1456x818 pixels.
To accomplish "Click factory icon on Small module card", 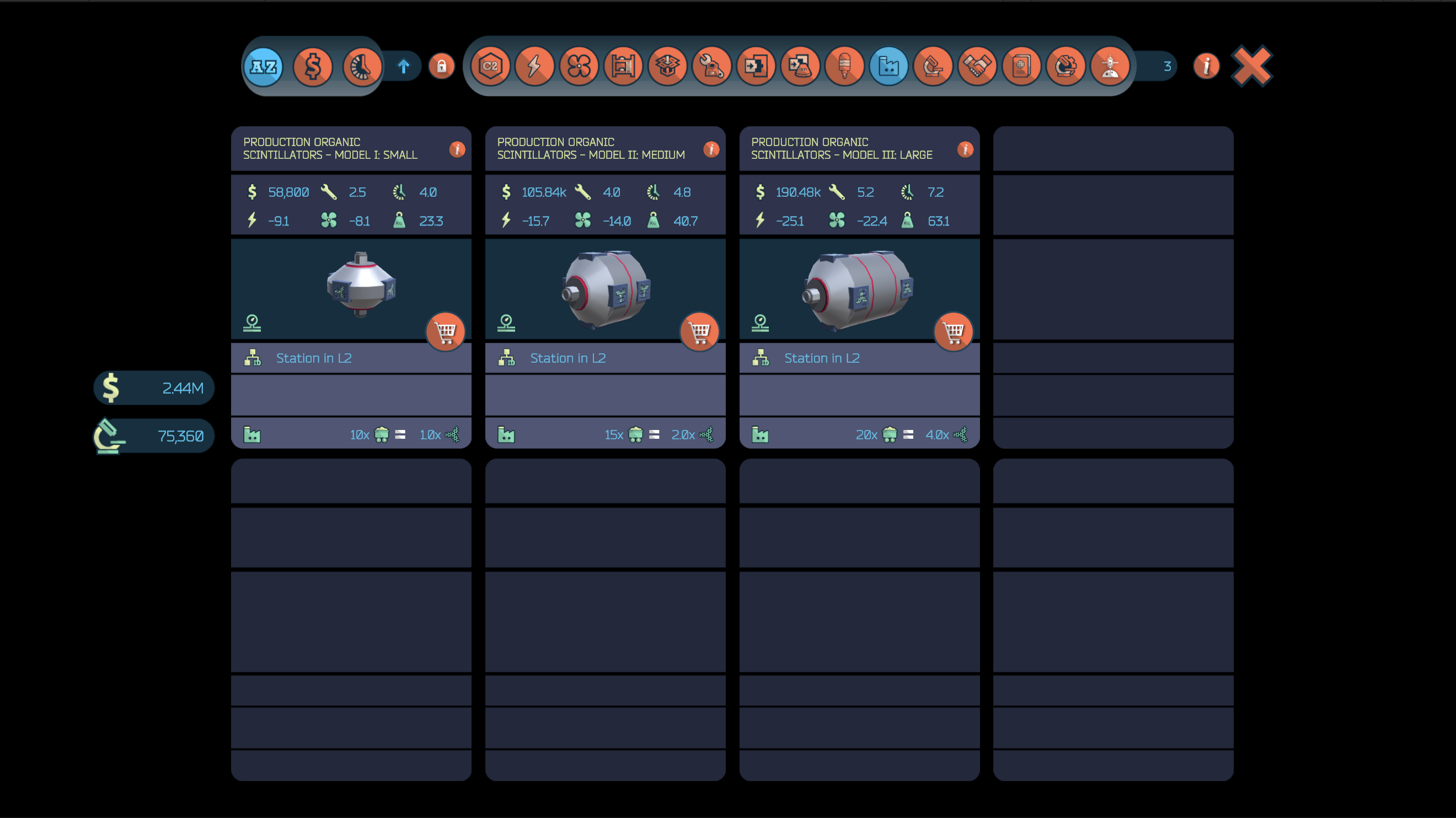I will 252,434.
